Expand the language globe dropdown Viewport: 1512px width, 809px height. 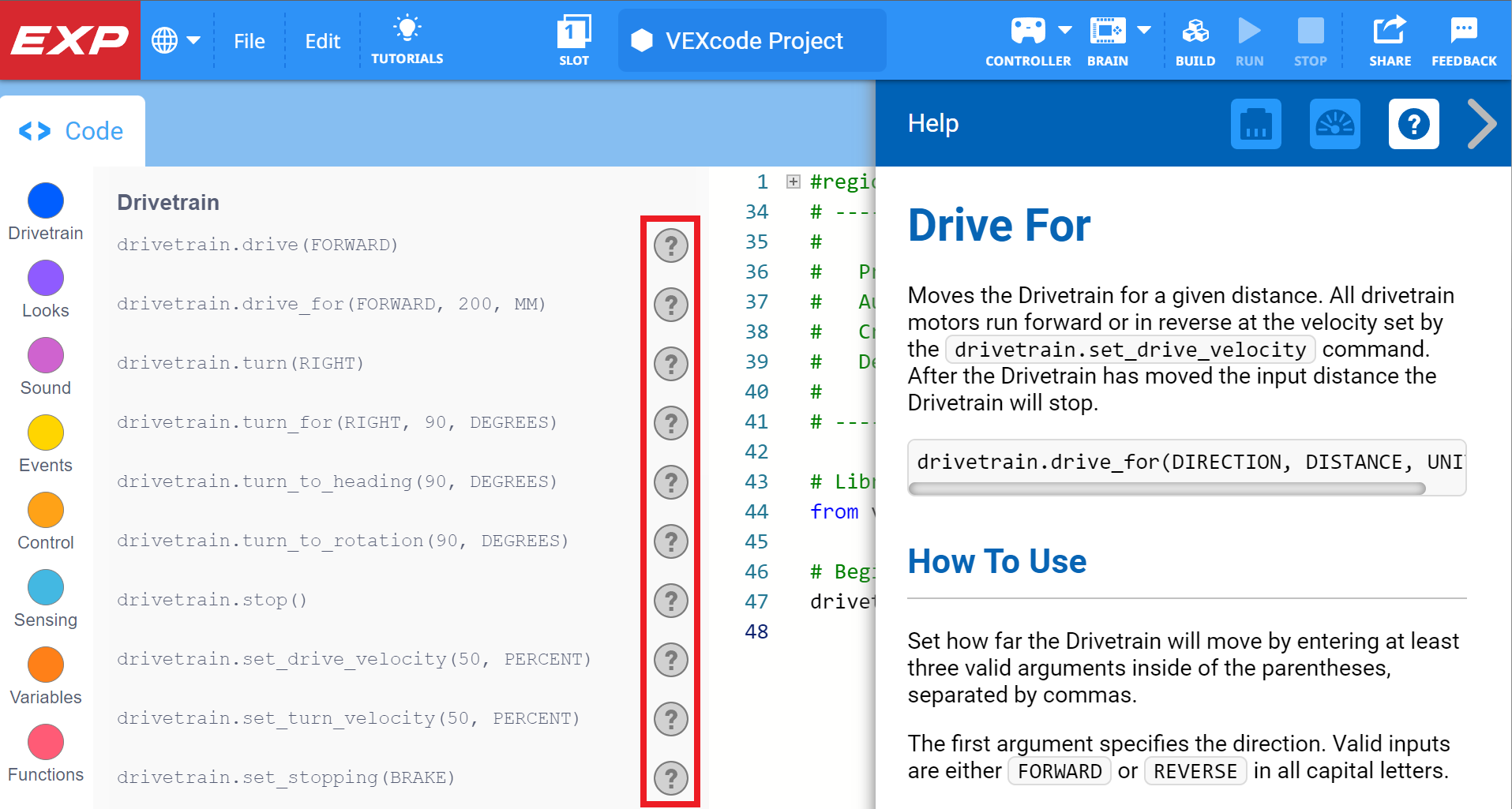pos(176,40)
